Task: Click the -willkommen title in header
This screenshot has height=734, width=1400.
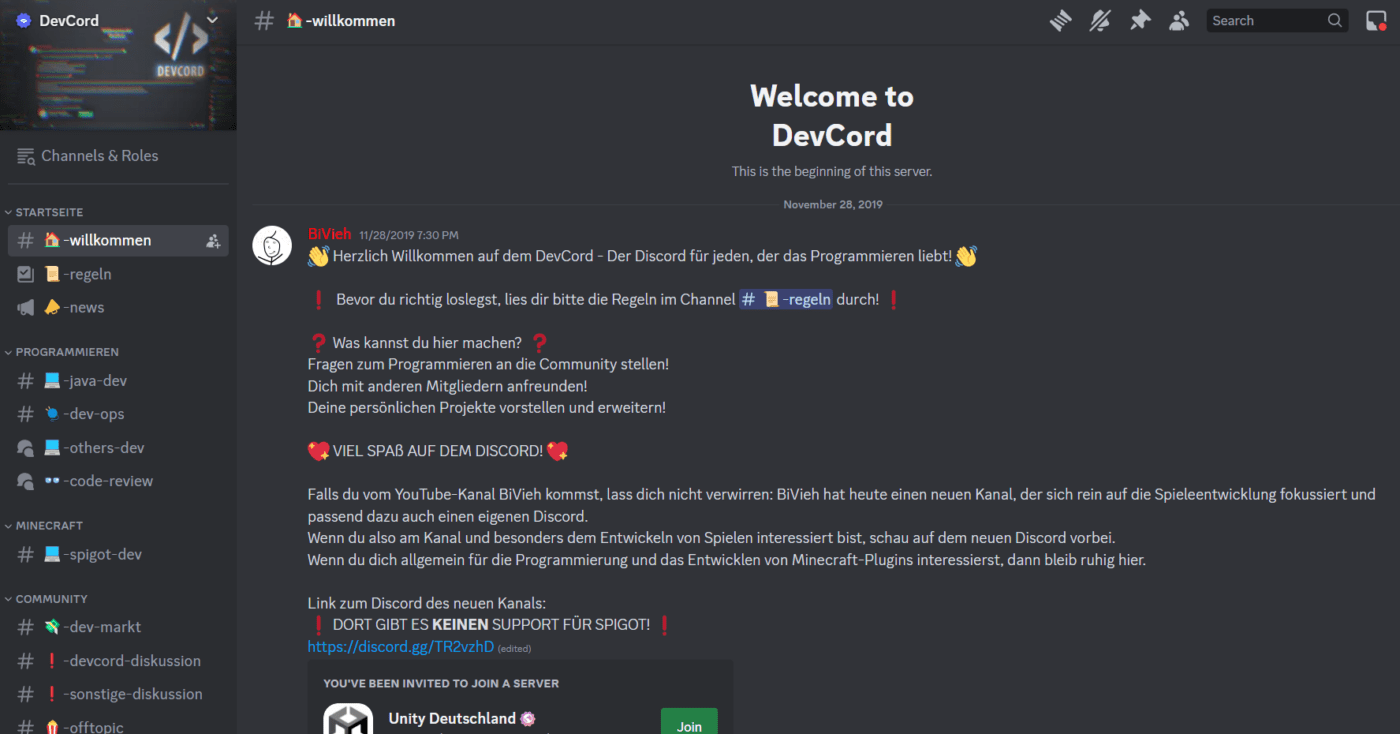Action: (x=340, y=20)
